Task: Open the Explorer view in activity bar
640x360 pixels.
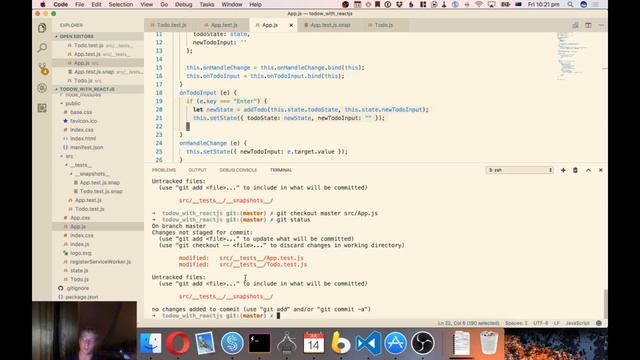Action: [42, 28]
